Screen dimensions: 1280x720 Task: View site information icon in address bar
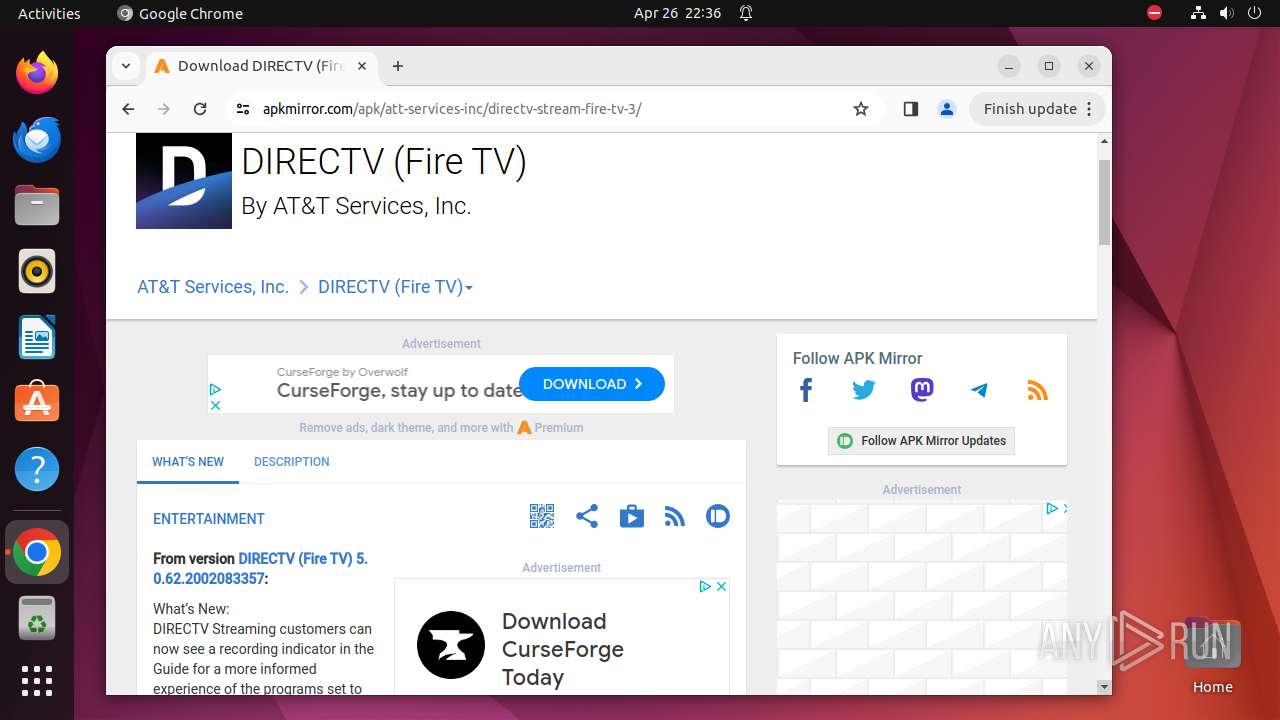tap(243, 109)
